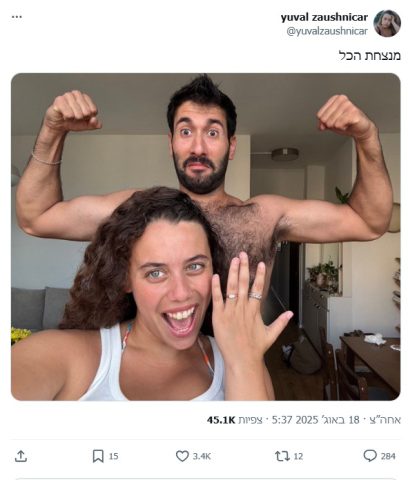Click the אחה״צ time-of-day label
Image resolution: width=408 pixels, height=480 pixels.
coord(385,420)
